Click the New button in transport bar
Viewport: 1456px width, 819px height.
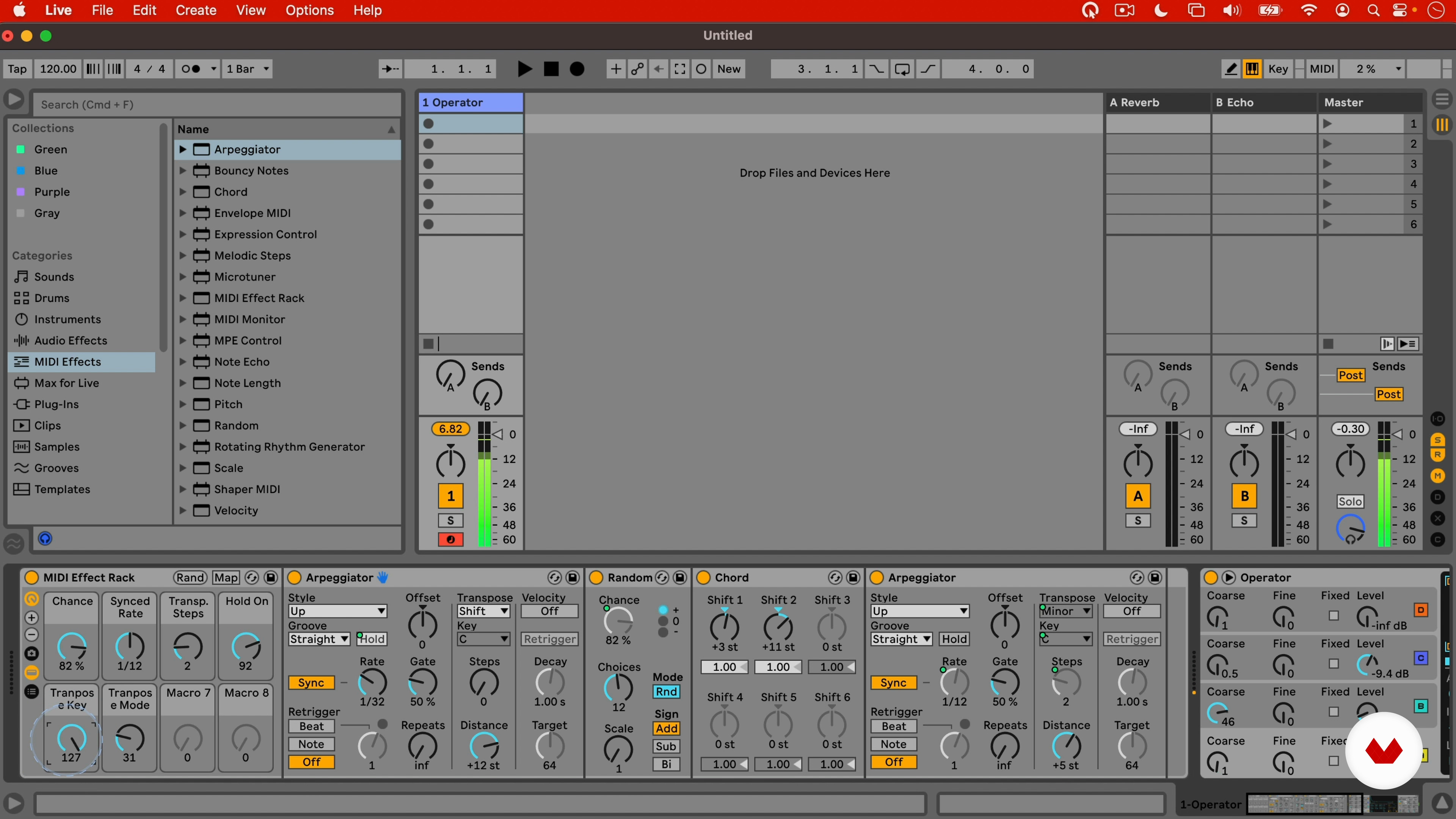pyautogui.click(x=729, y=69)
